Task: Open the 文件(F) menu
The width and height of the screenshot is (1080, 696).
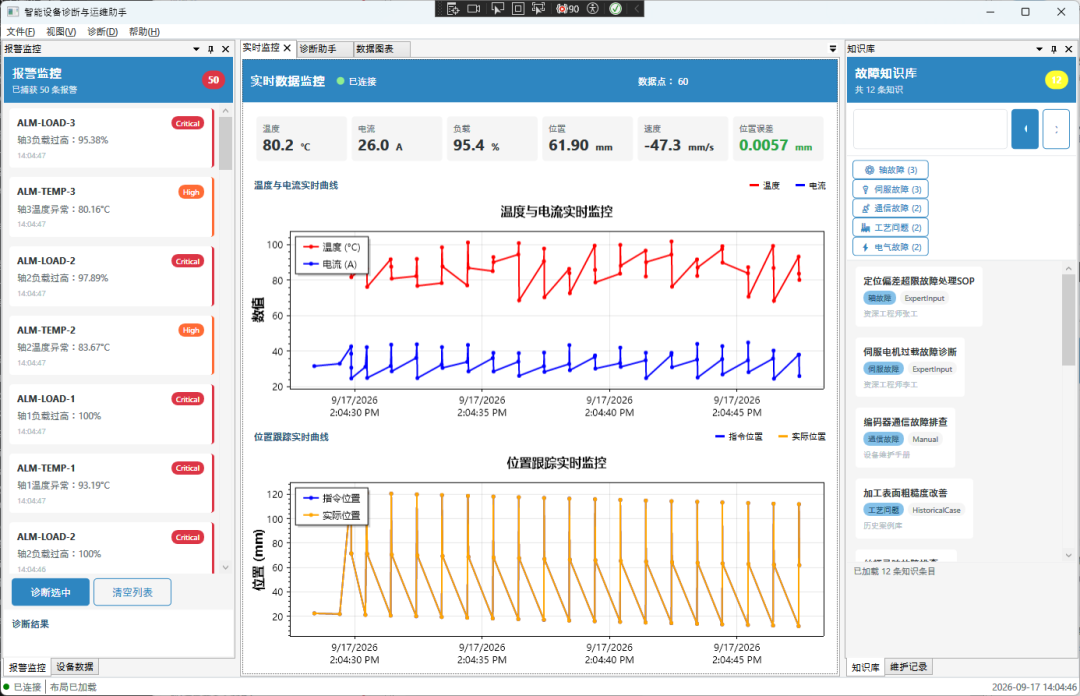Action: tap(21, 32)
